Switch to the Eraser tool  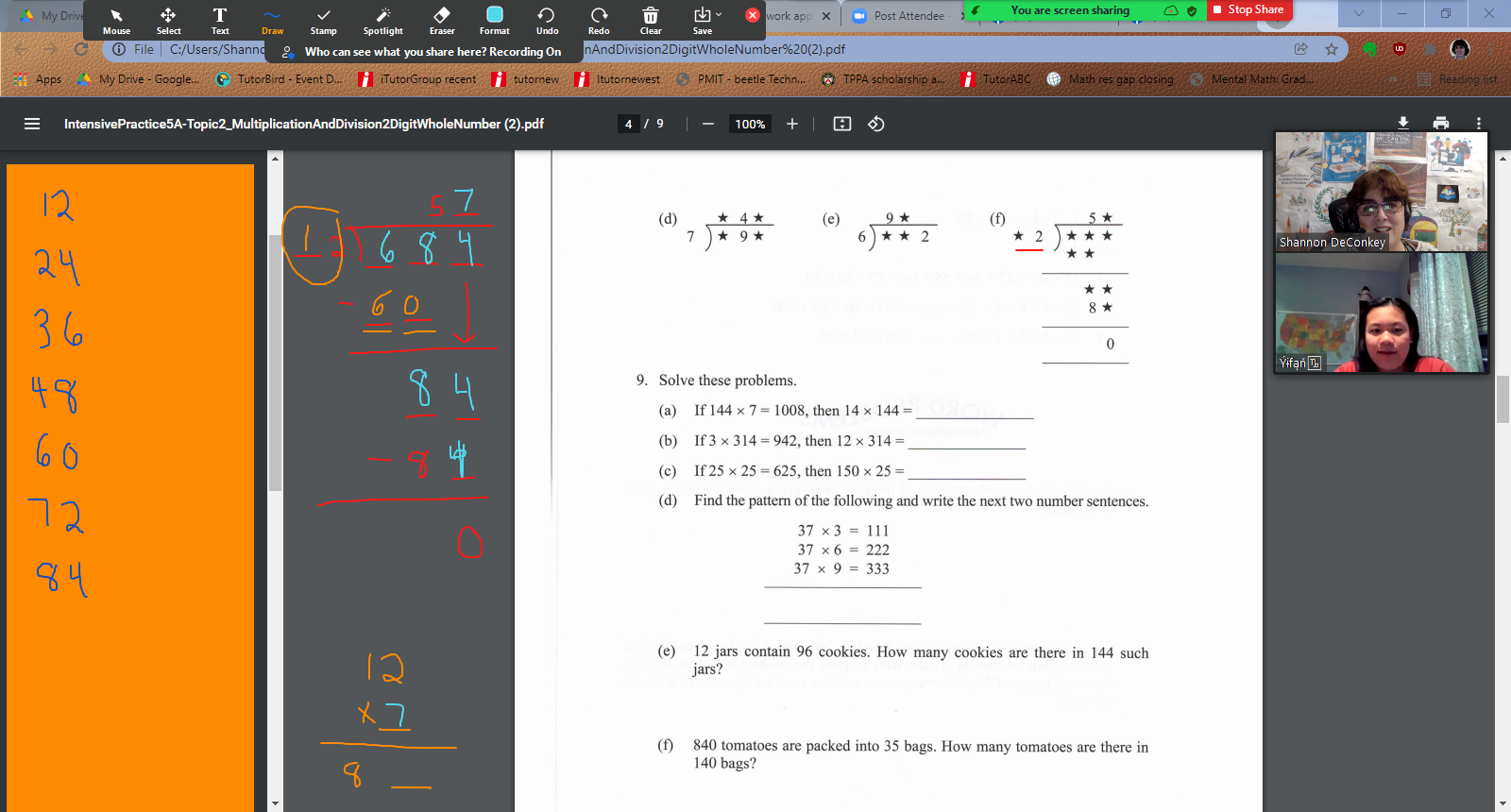pyautogui.click(x=442, y=21)
